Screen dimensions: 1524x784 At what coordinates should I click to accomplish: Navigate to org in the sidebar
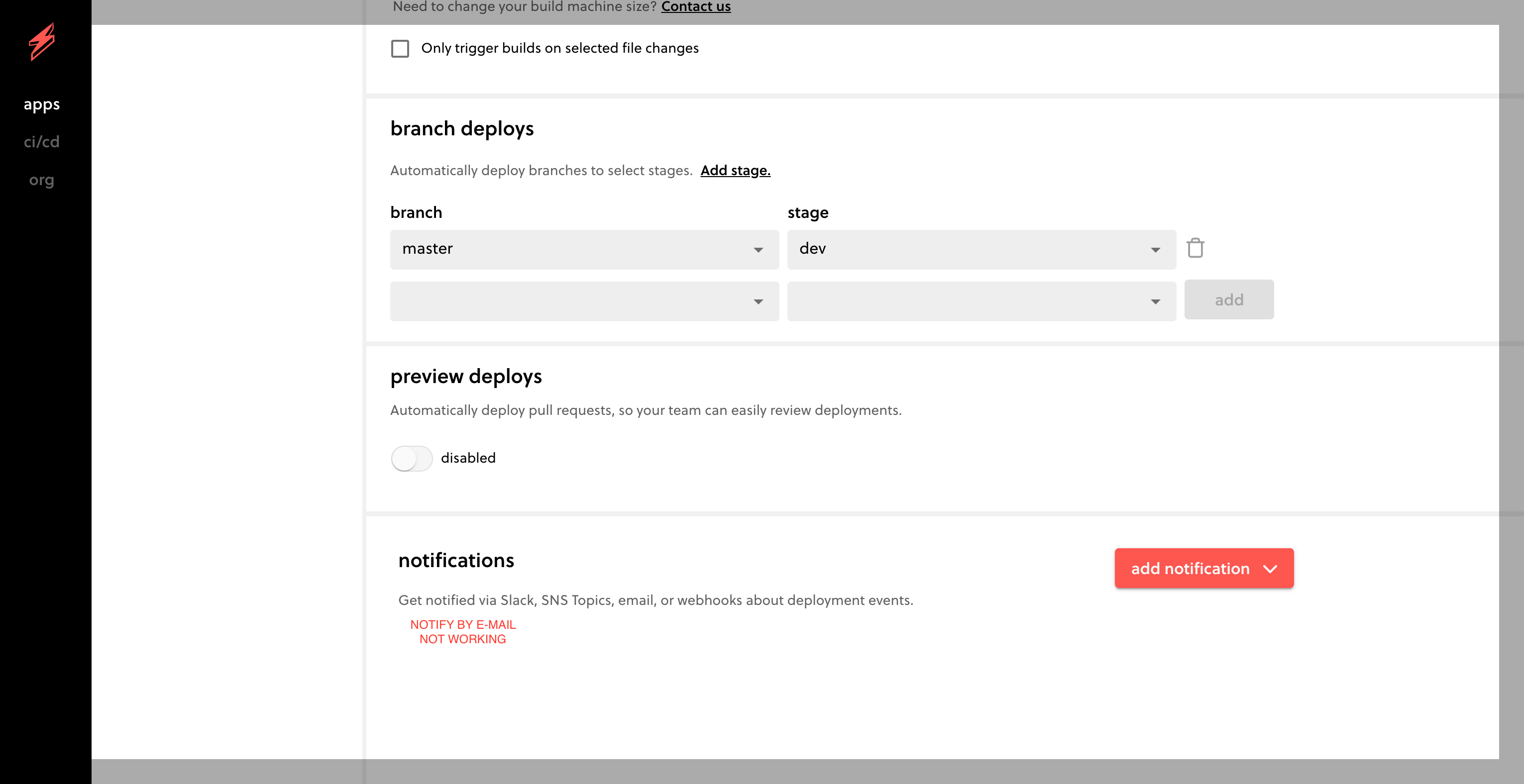click(x=41, y=180)
